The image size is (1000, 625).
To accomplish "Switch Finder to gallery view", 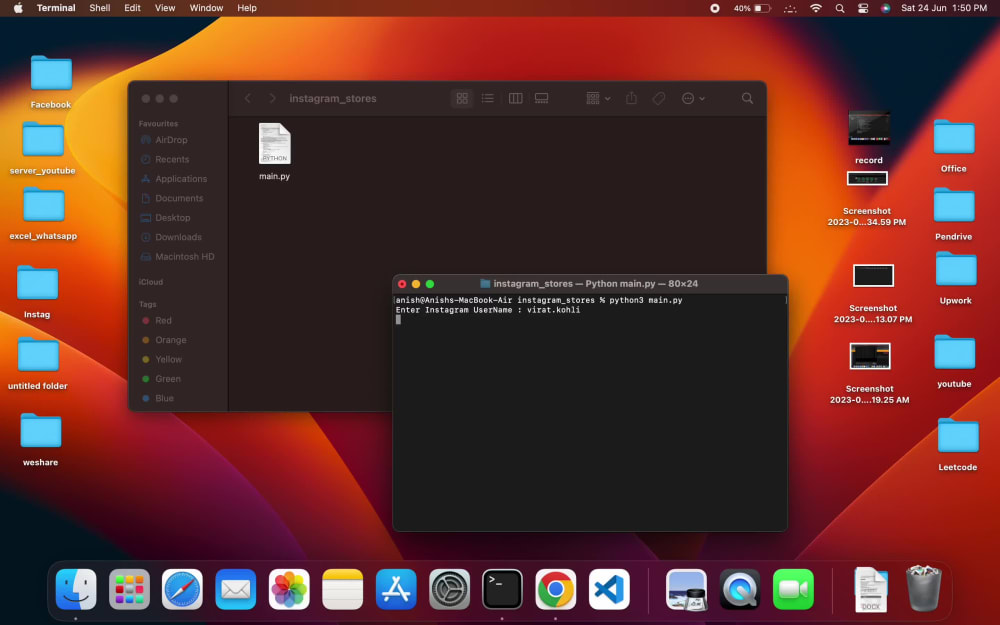I will click(x=541, y=98).
